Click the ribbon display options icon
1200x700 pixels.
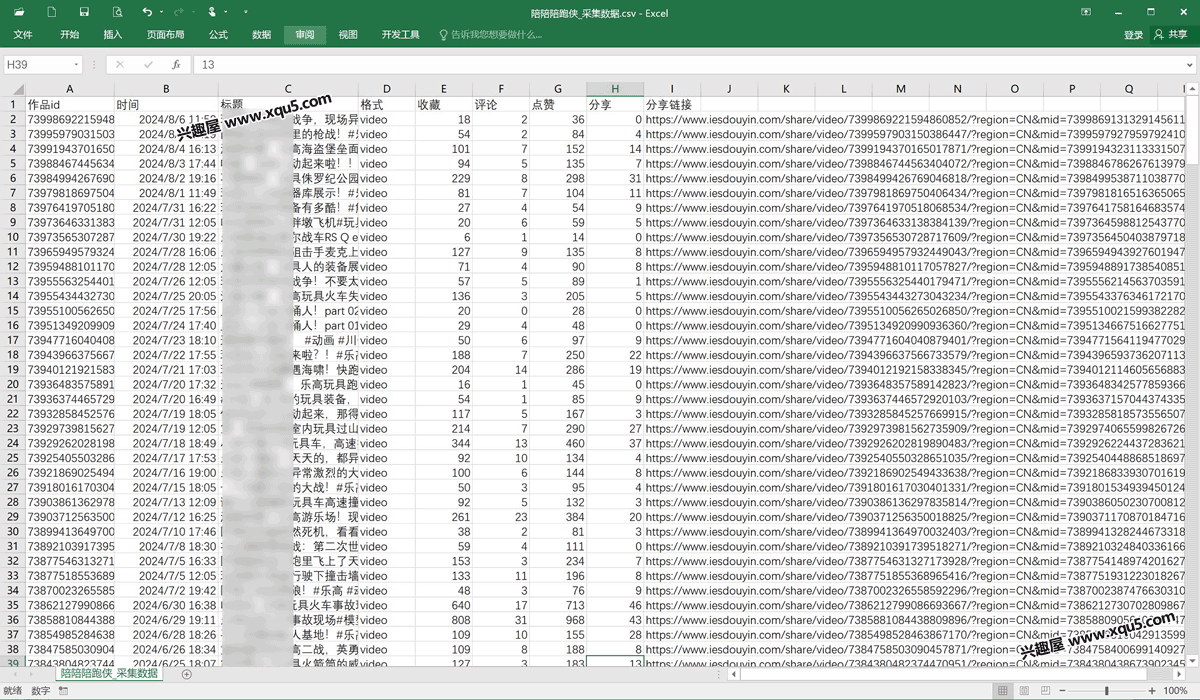1086,12
